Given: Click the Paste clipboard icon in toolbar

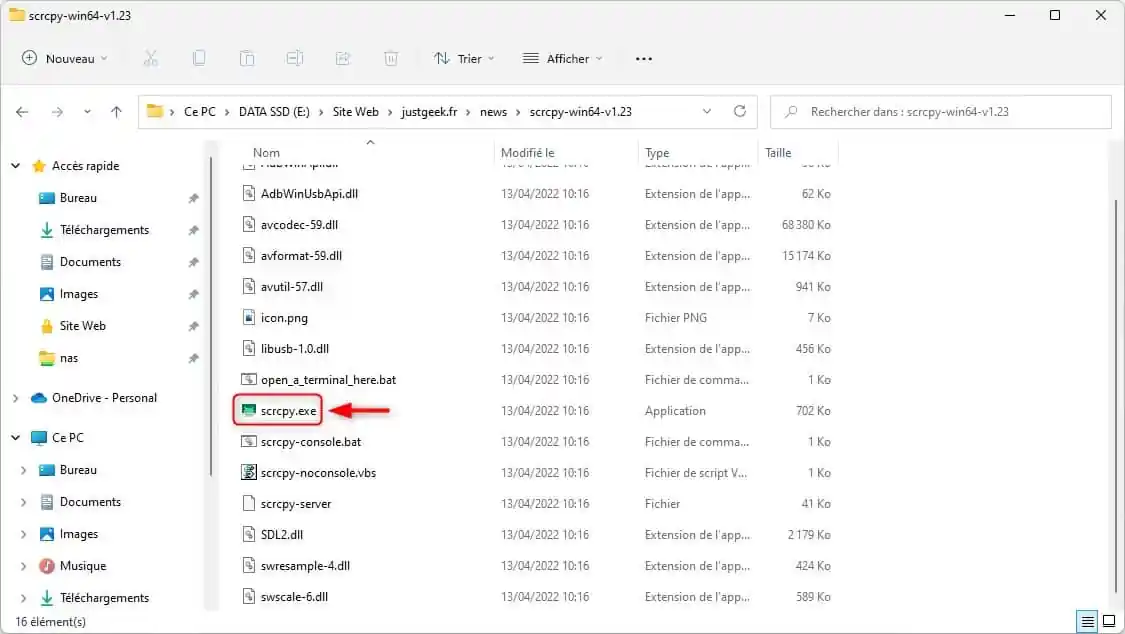Looking at the screenshot, I should (x=247, y=59).
